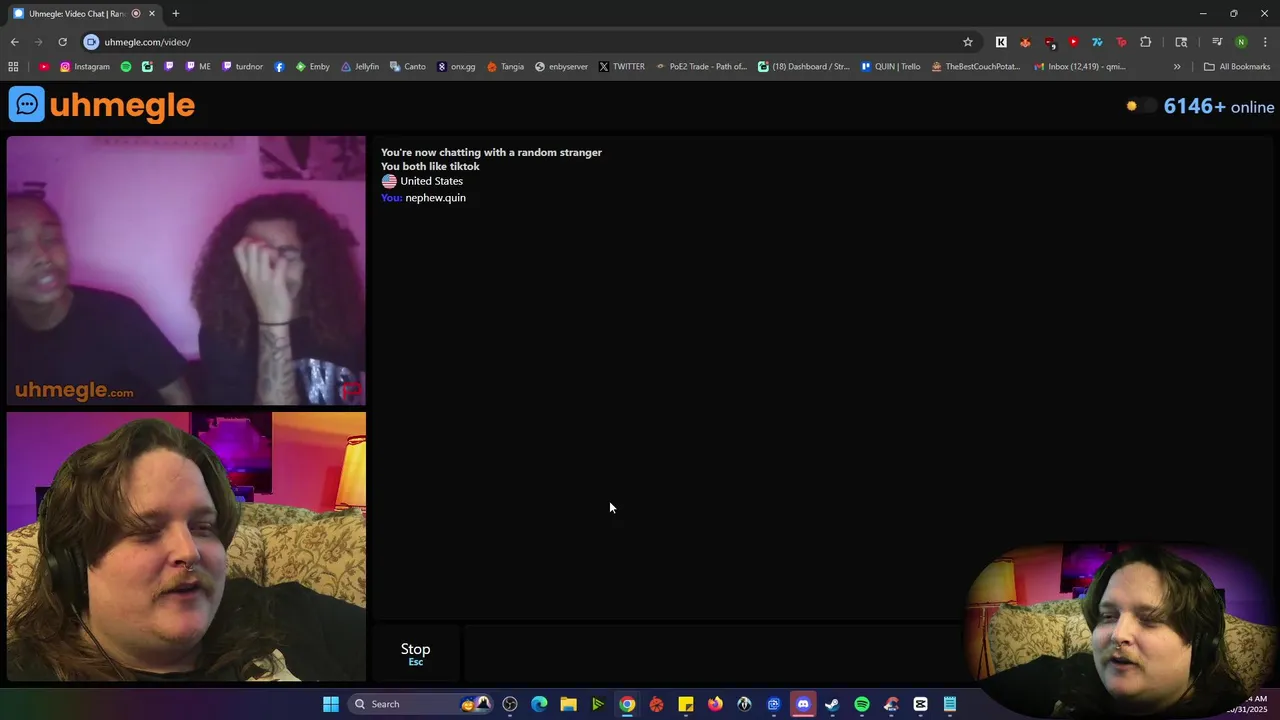The width and height of the screenshot is (1280, 720).
Task: Open File Explorer from the taskbar
Action: tap(568, 704)
